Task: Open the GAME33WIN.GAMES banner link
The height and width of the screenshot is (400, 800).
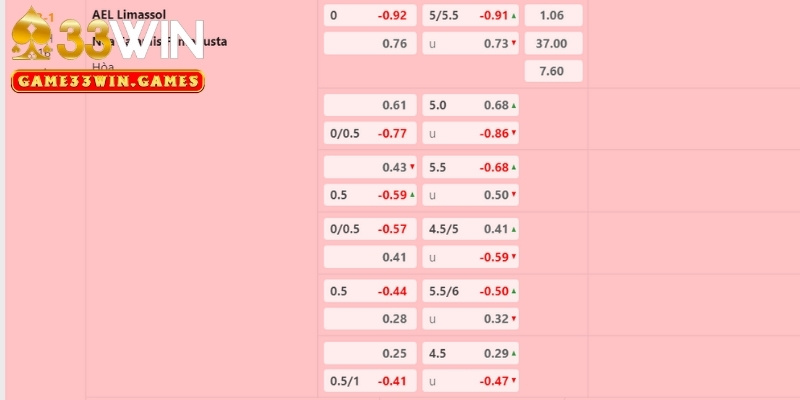Action: tap(106, 81)
